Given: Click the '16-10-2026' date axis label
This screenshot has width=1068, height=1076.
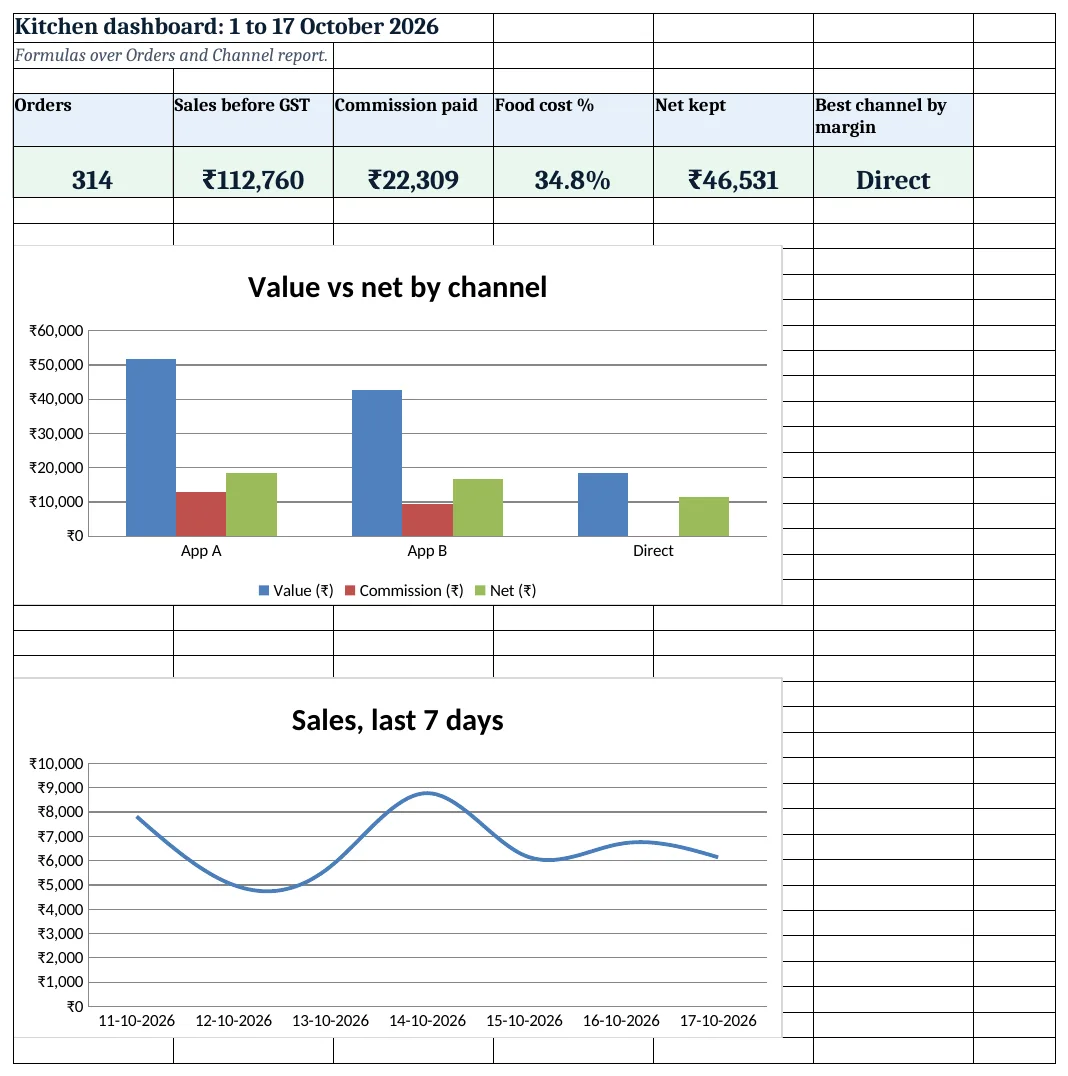Looking at the screenshot, I should pos(621,1021).
